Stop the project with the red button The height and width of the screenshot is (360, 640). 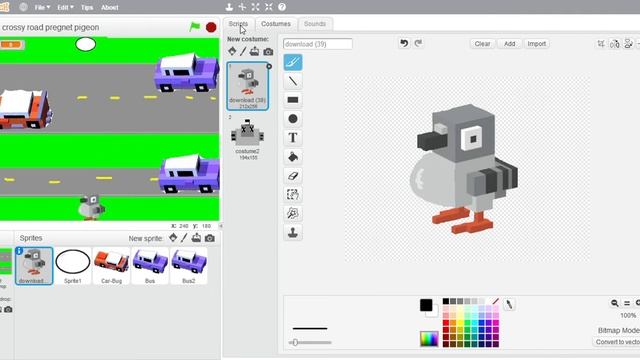point(211,27)
